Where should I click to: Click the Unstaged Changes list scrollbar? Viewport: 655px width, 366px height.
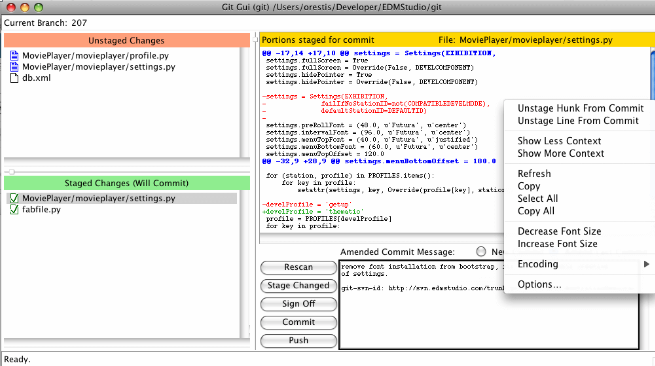pos(245,102)
